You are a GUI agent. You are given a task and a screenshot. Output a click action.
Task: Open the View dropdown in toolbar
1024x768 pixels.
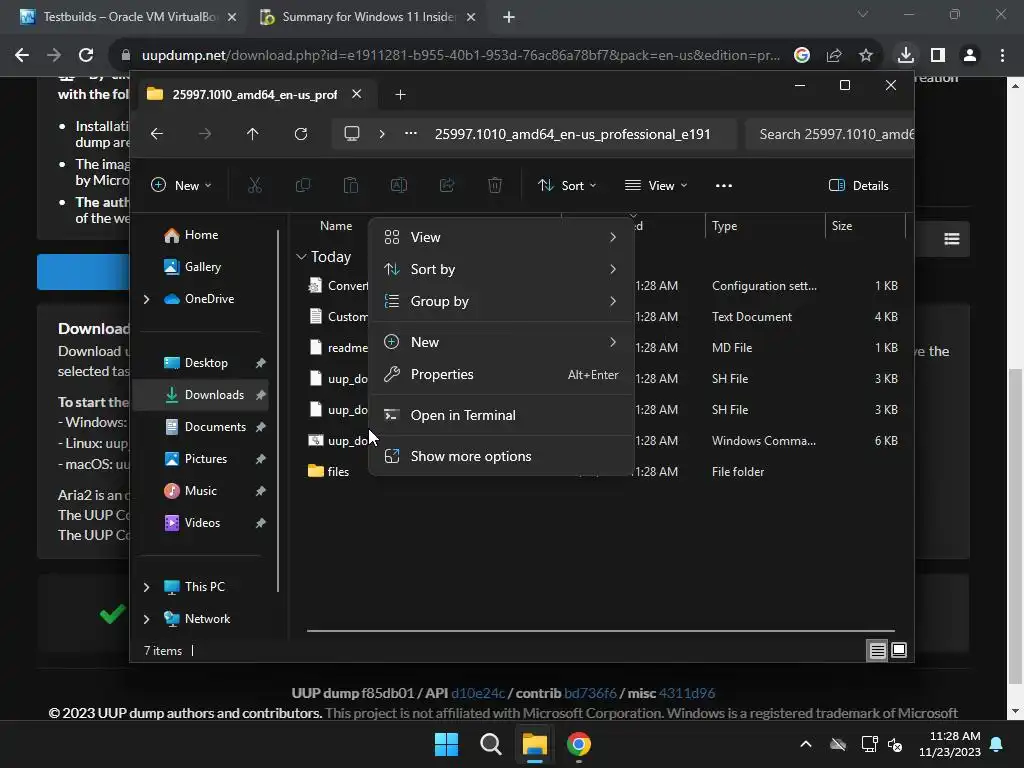click(x=656, y=185)
